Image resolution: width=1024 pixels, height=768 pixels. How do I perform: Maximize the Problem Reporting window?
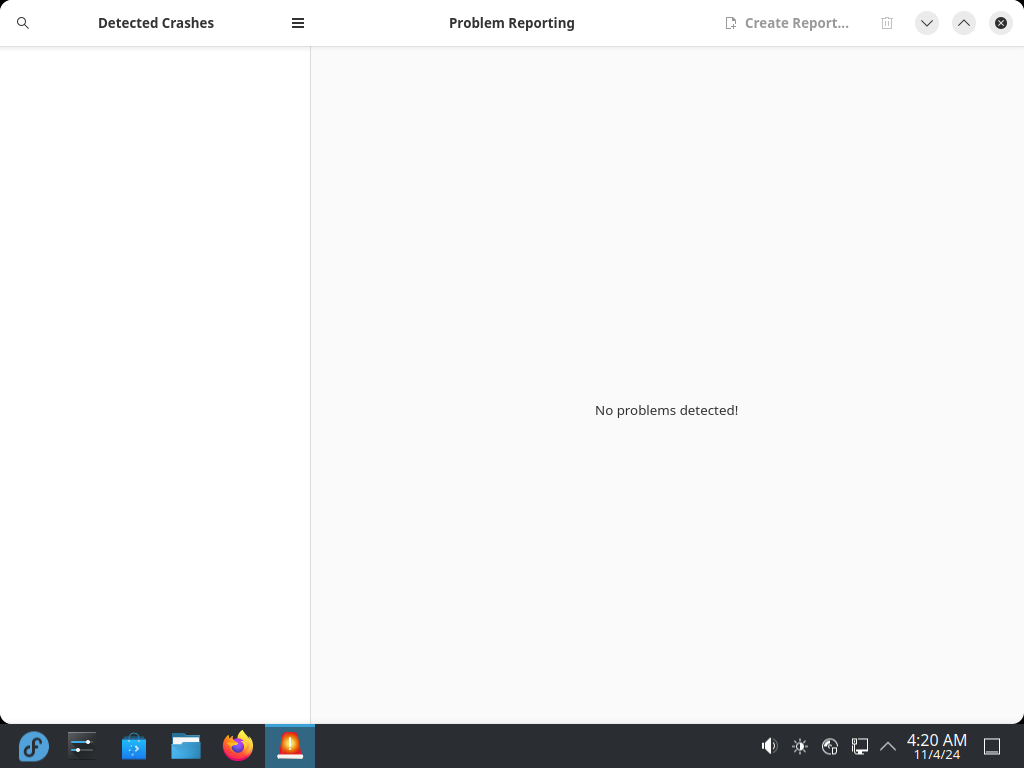[x=964, y=23]
